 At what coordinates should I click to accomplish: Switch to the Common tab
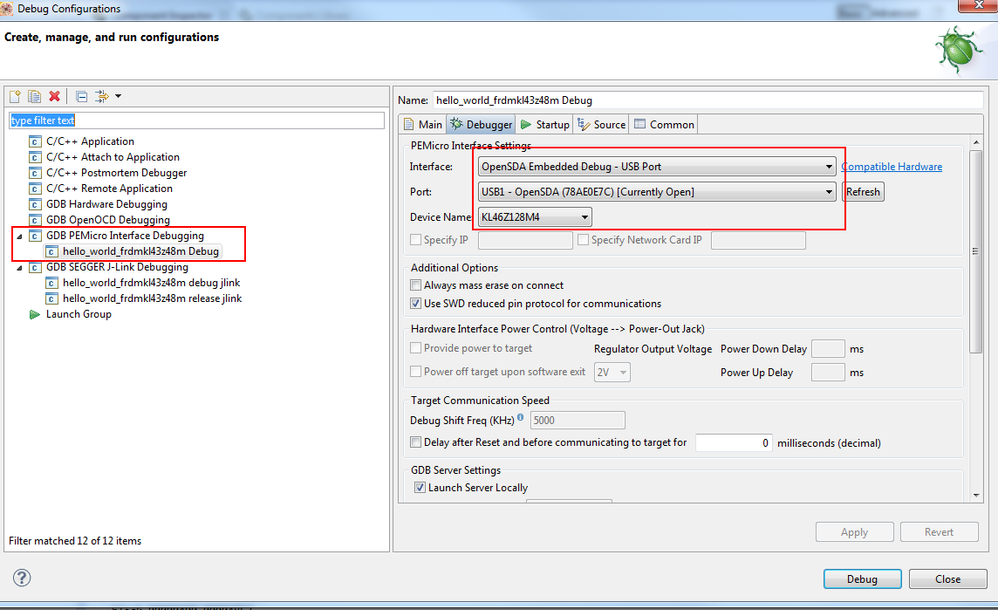click(664, 125)
